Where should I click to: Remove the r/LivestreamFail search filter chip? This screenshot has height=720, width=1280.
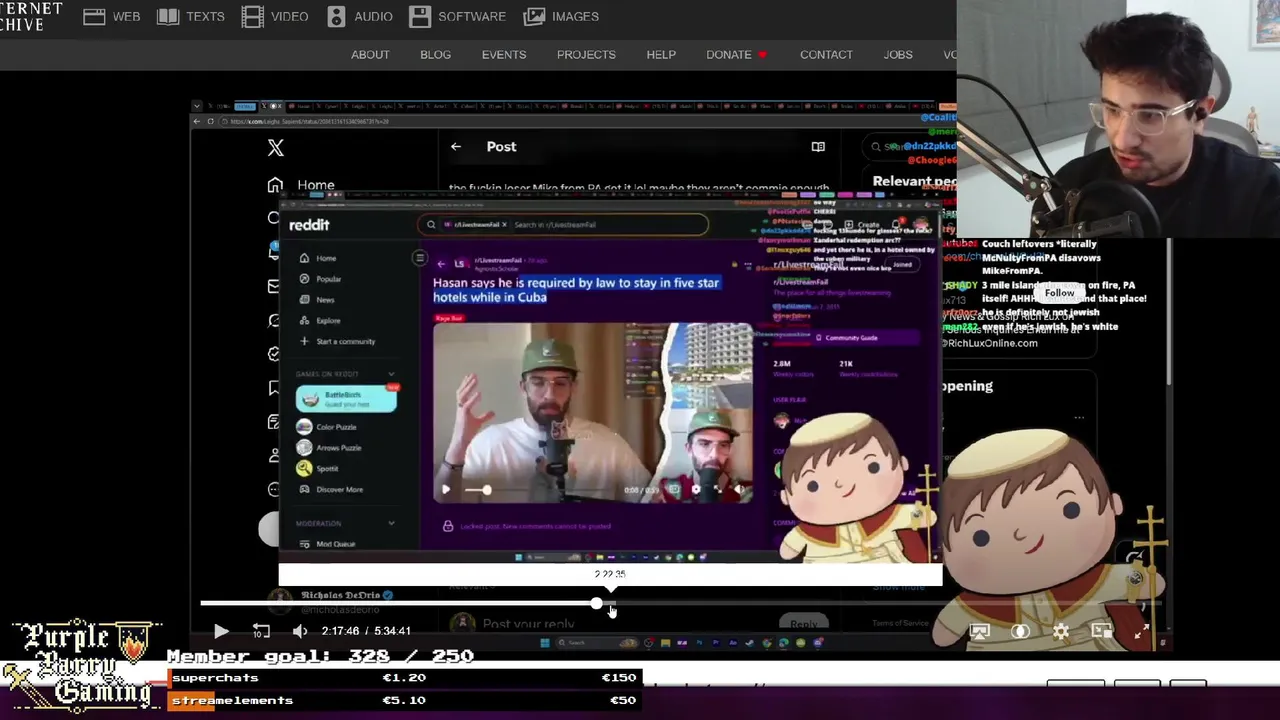pyautogui.click(x=504, y=224)
